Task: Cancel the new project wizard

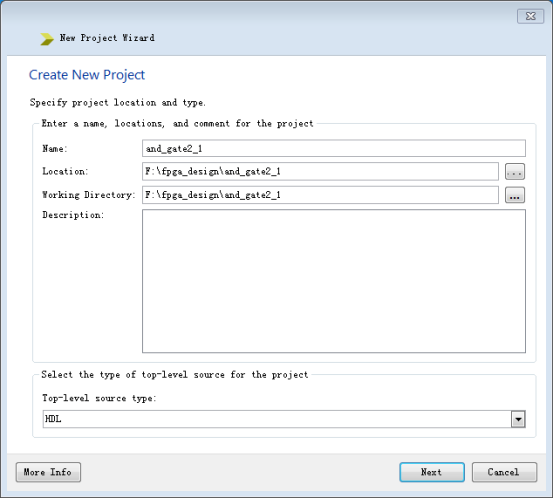Action: [x=504, y=472]
